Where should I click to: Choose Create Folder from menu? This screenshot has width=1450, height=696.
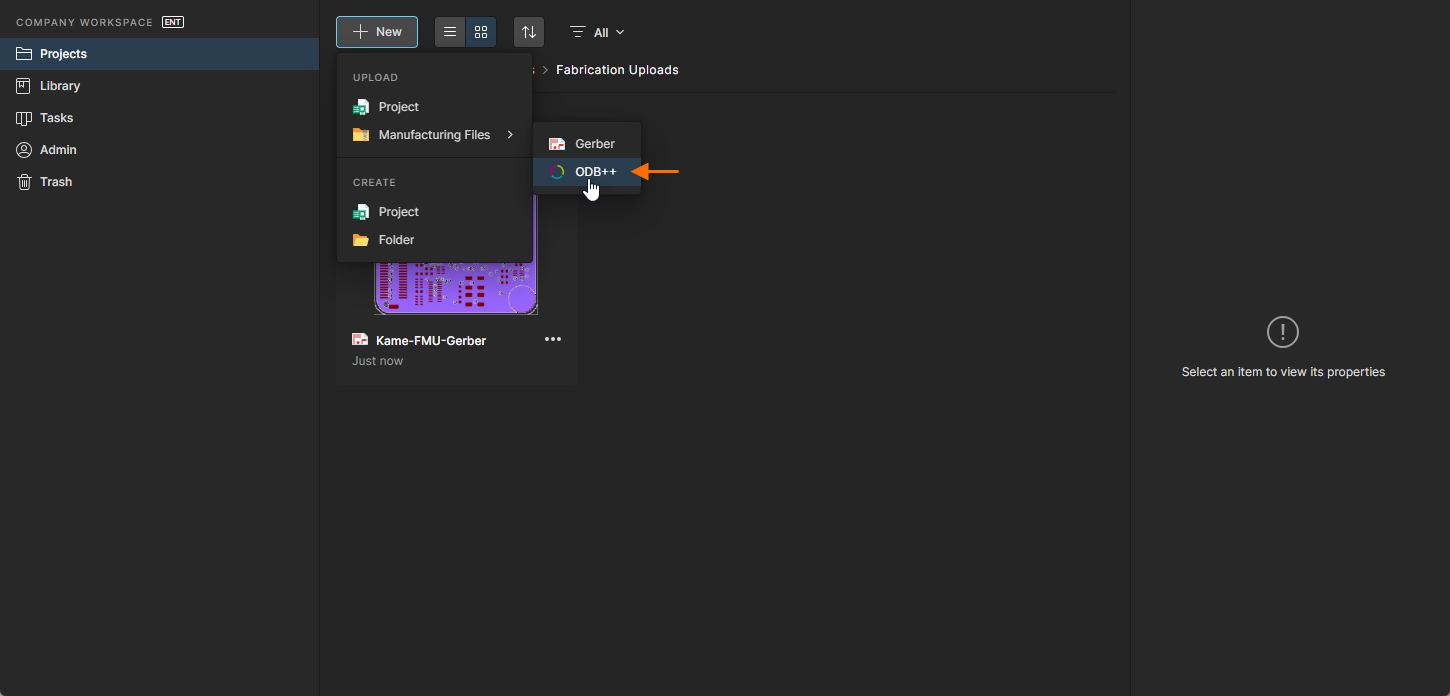point(434,240)
